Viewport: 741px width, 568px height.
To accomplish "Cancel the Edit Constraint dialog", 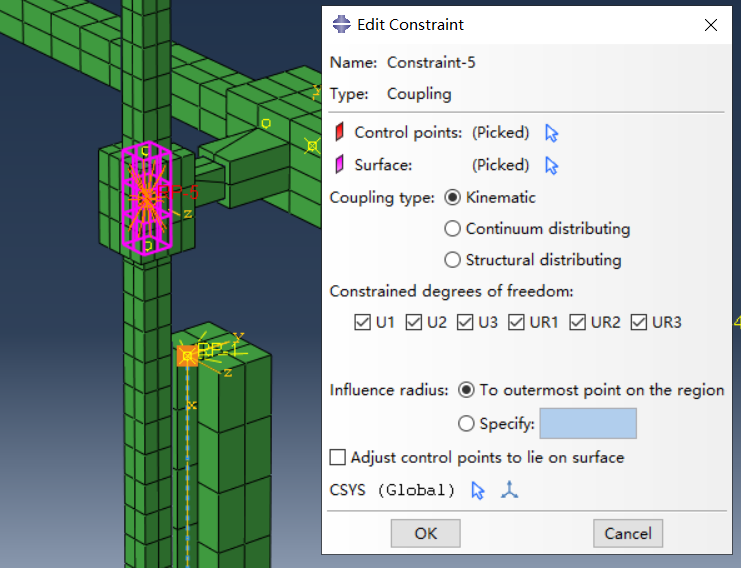I will pyautogui.click(x=628, y=534).
